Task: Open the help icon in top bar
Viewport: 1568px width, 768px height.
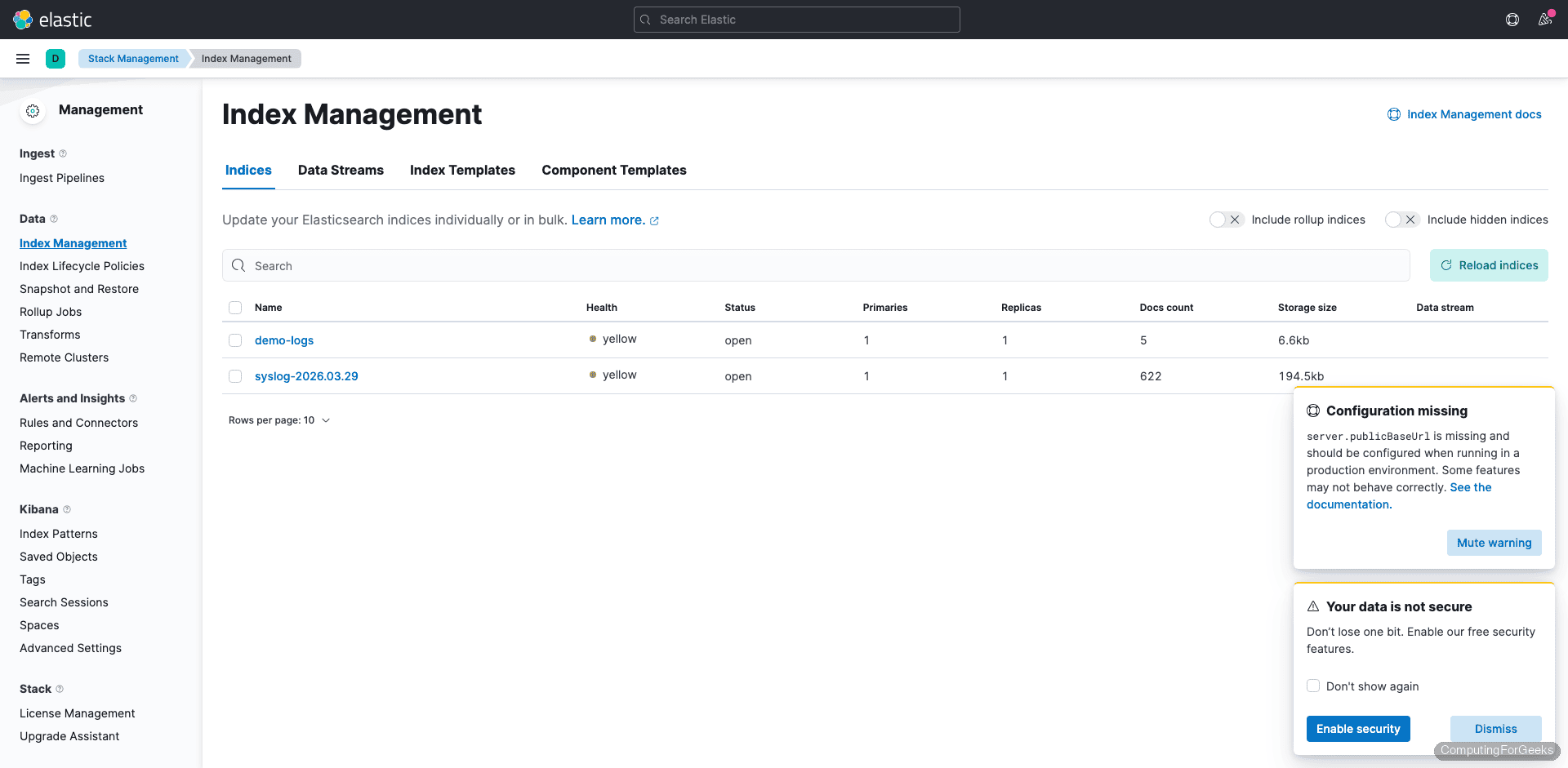Action: (1512, 20)
